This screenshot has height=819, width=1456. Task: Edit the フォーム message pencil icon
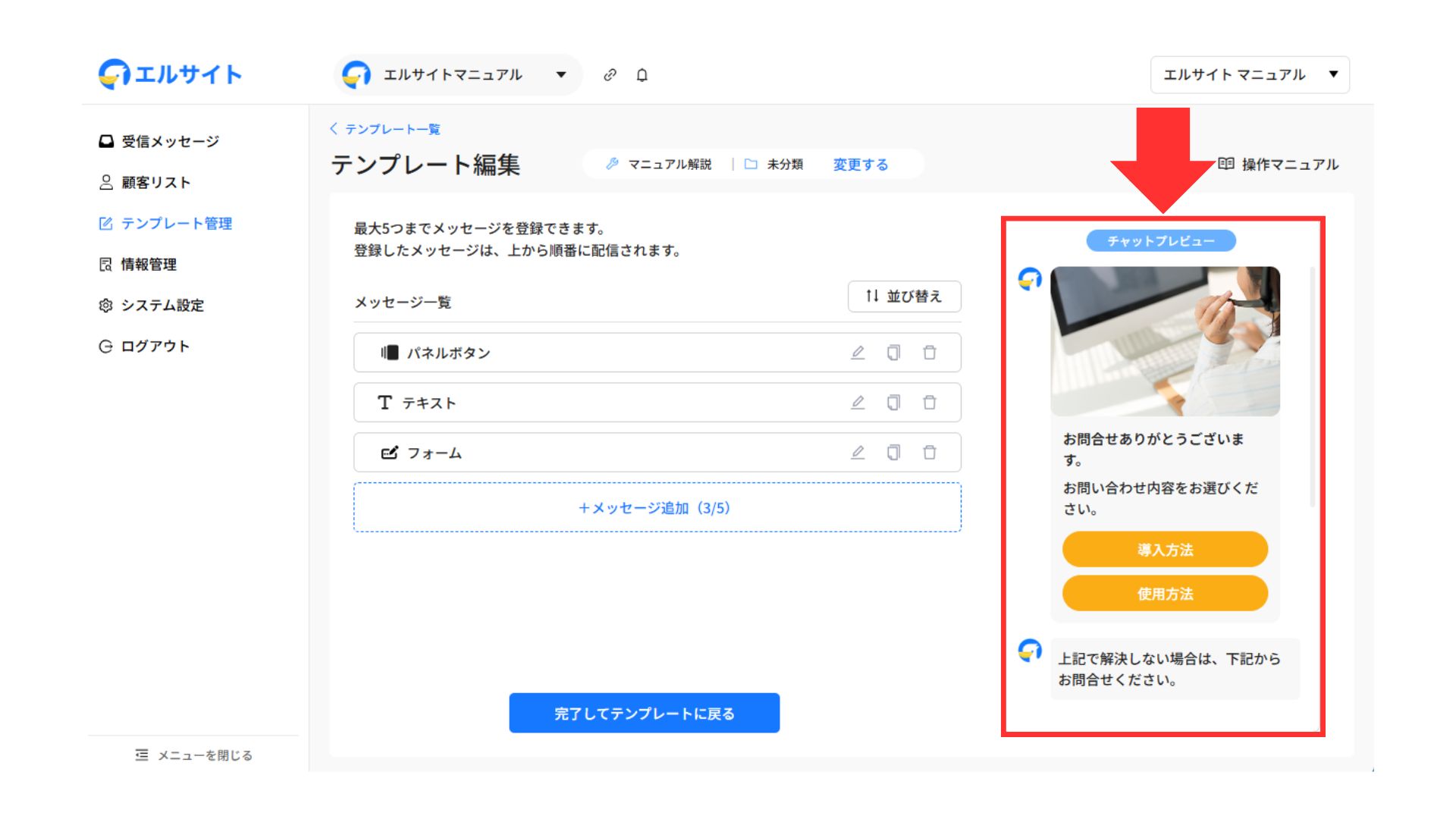coord(858,453)
